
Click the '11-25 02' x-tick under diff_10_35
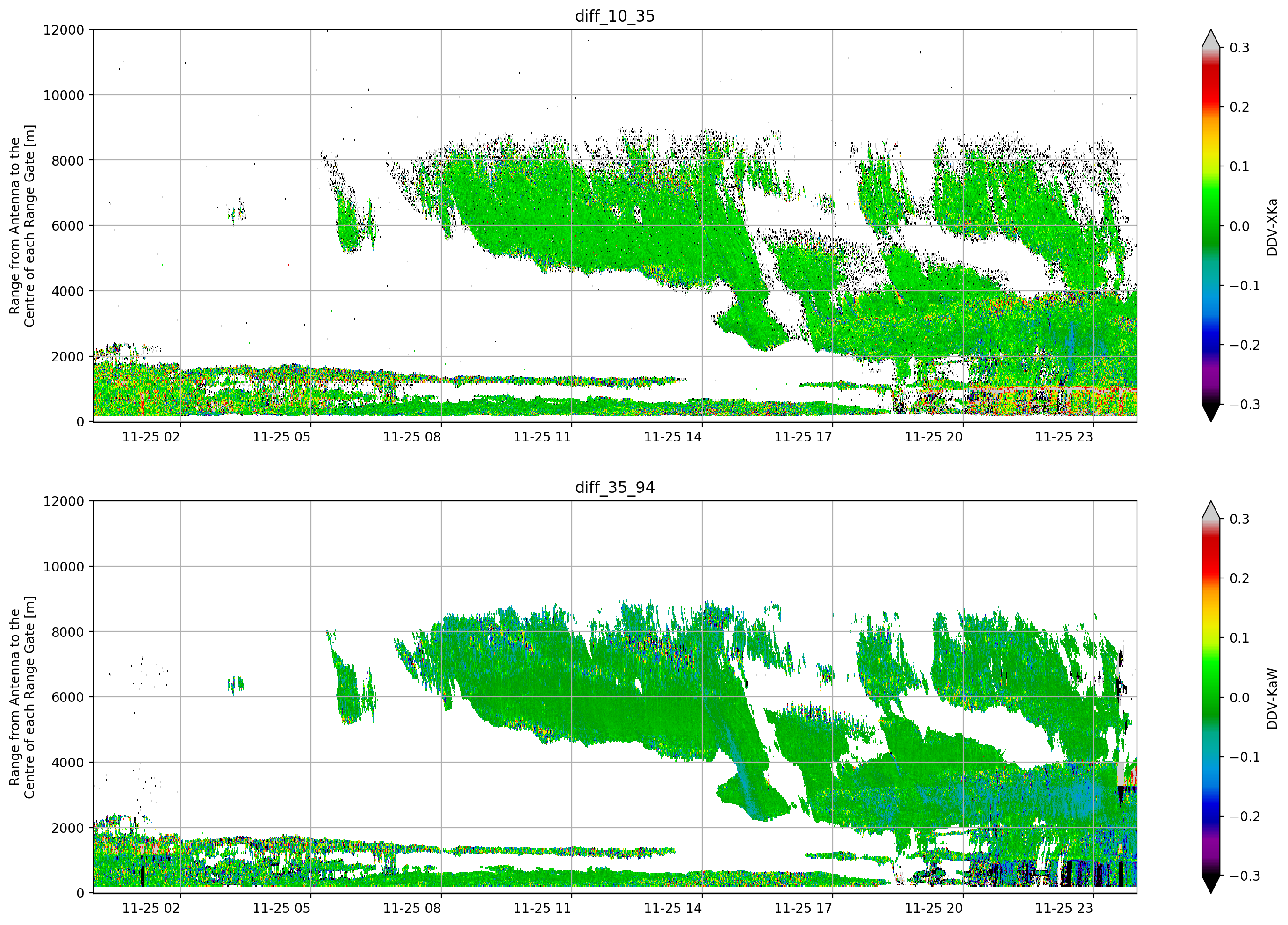click(151, 437)
